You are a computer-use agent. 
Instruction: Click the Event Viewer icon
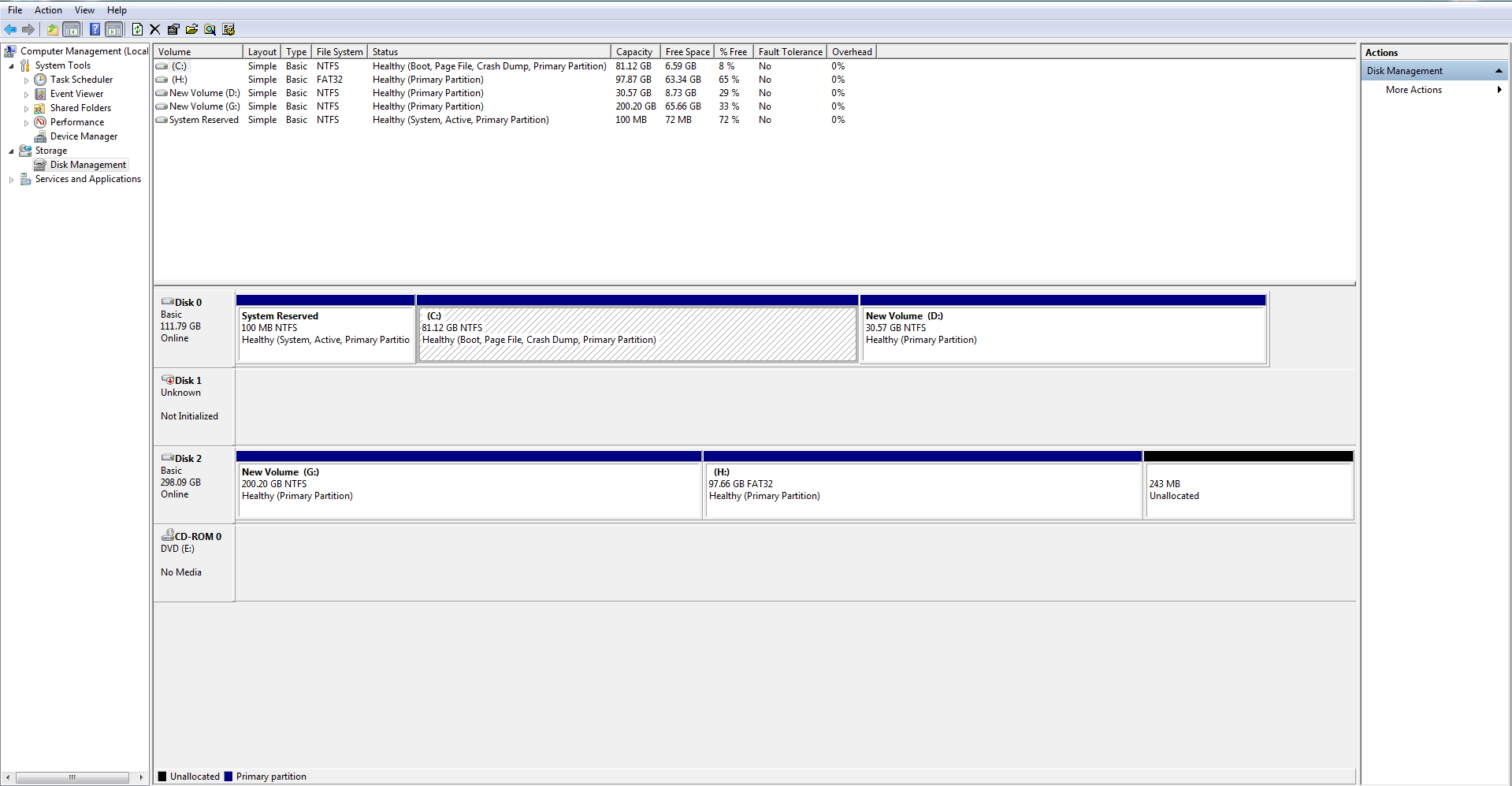(x=40, y=94)
